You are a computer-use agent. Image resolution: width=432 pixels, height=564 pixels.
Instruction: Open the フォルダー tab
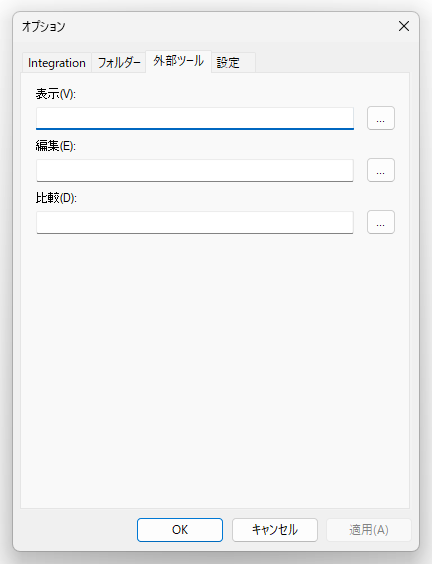click(x=119, y=63)
